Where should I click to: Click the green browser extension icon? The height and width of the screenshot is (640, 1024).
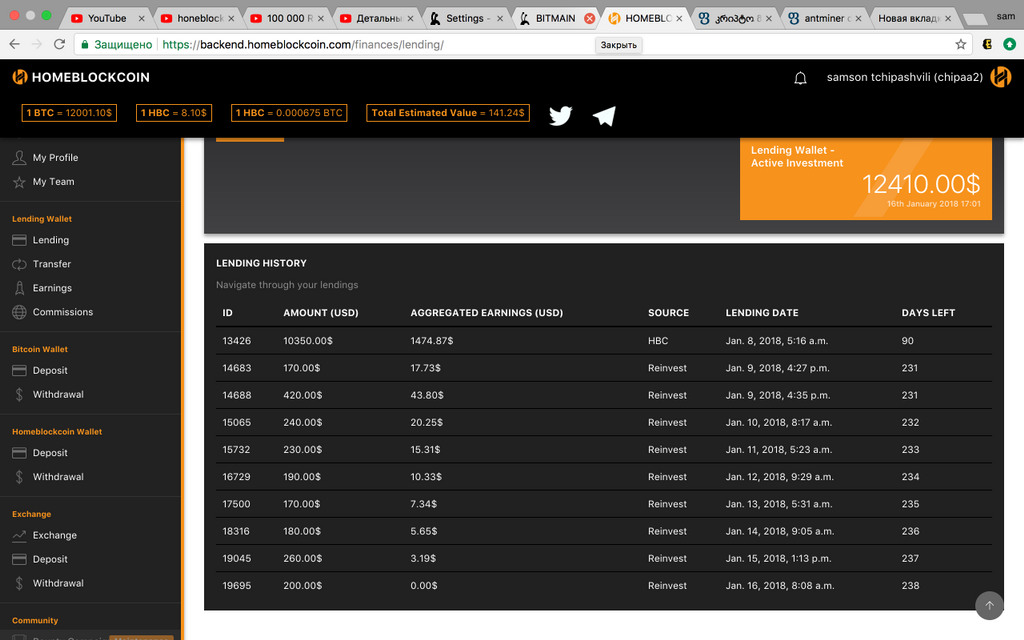[x=1010, y=44]
